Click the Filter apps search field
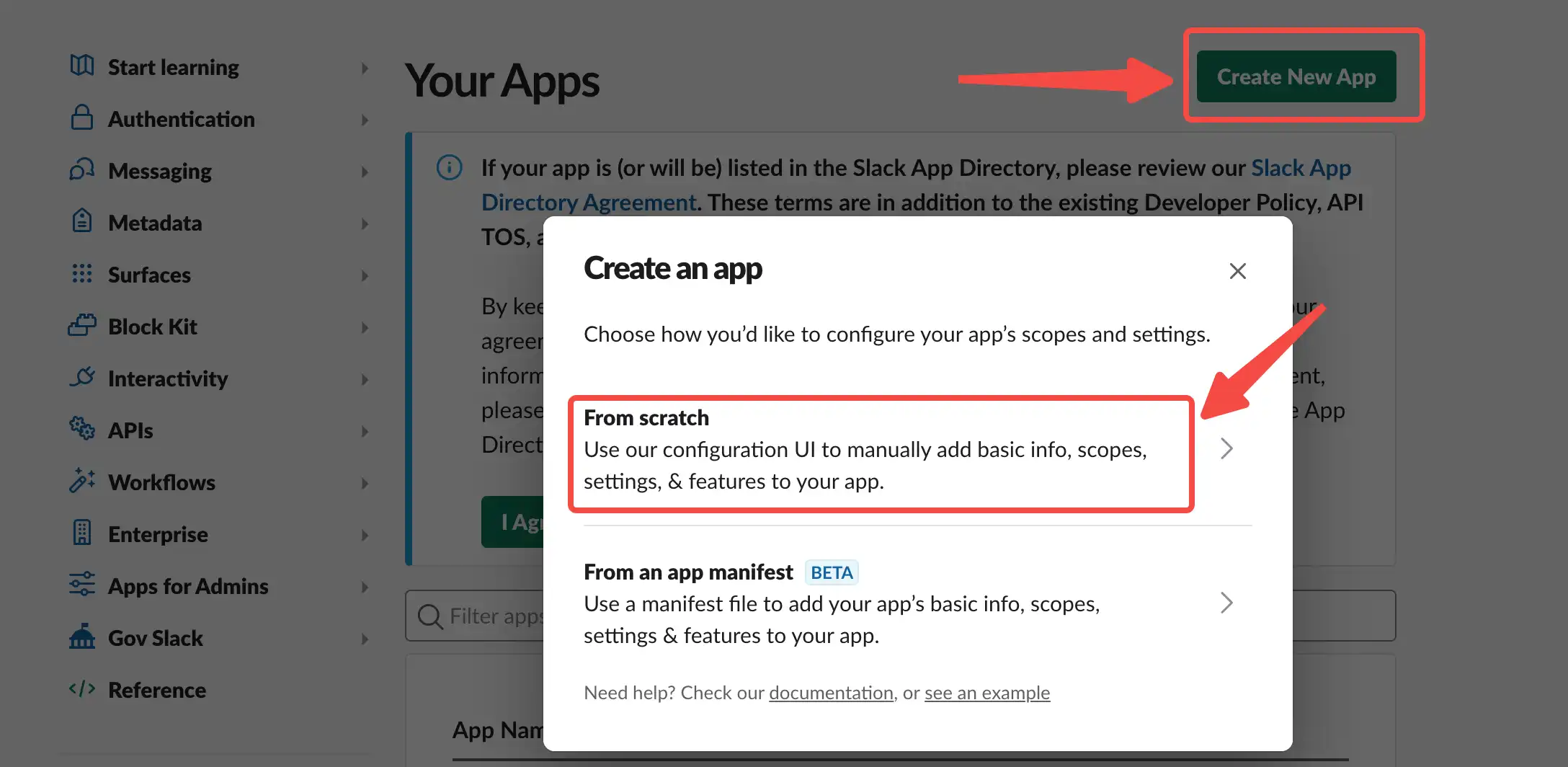Image resolution: width=1568 pixels, height=767 pixels. point(900,616)
